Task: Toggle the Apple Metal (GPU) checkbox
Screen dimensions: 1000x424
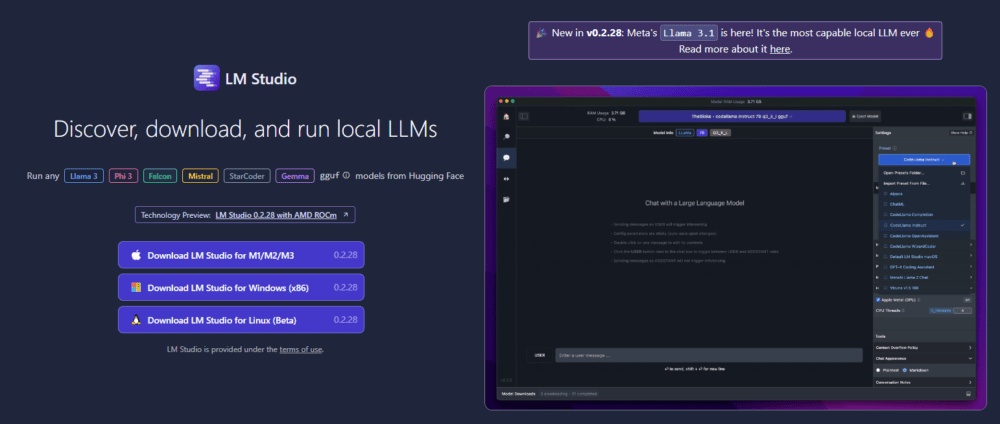Action: click(878, 300)
